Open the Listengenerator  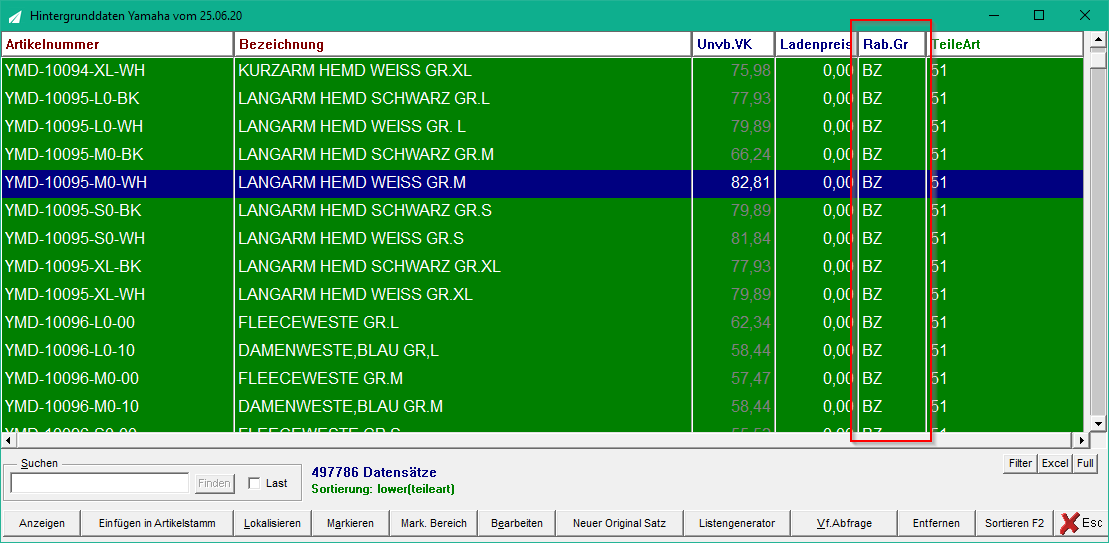coord(737,523)
